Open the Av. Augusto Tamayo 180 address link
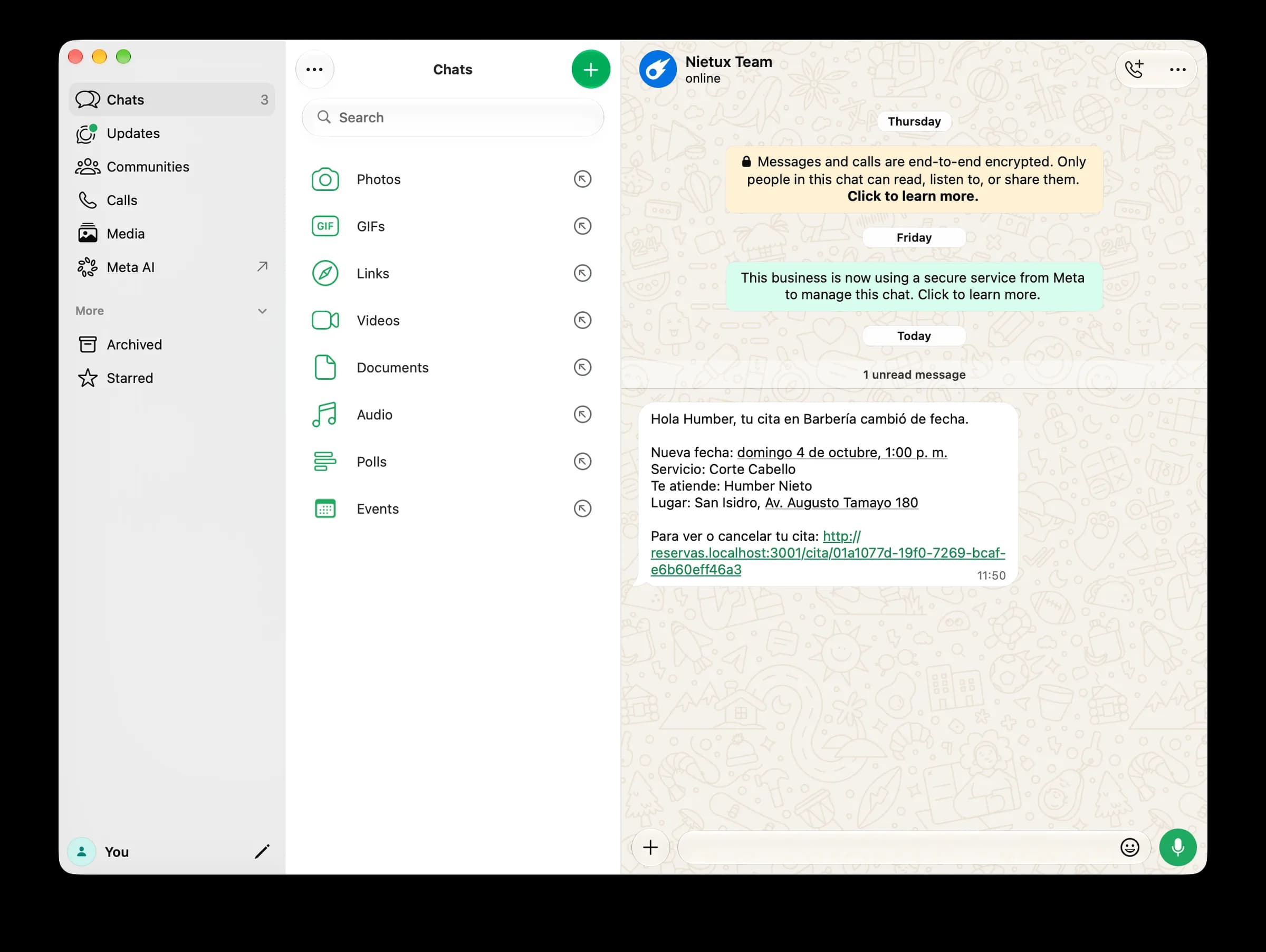The height and width of the screenshot is (952, 1266). click(841, 503)
